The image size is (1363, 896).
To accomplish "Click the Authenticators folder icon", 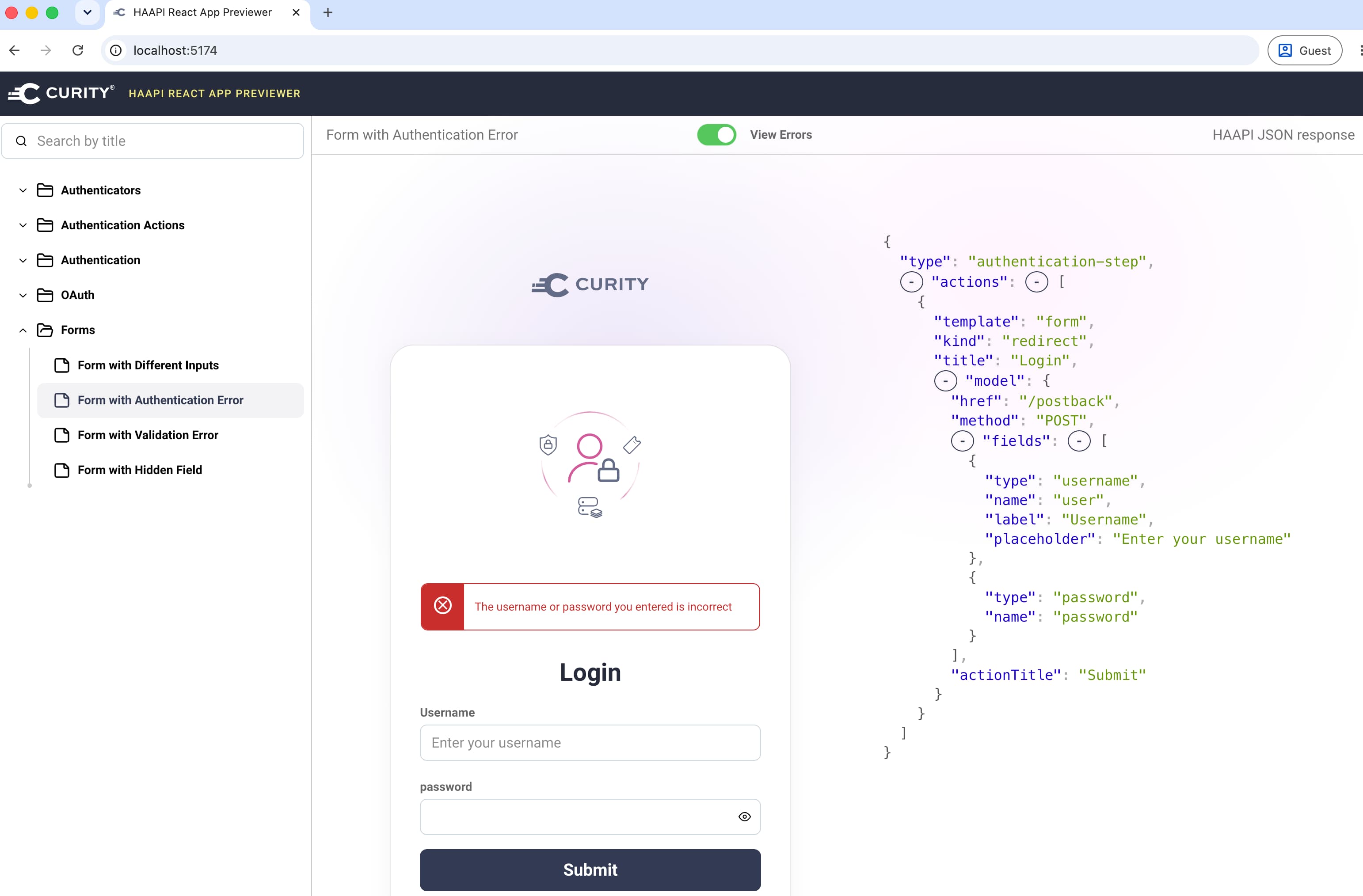I will click(x=45, y=190).
